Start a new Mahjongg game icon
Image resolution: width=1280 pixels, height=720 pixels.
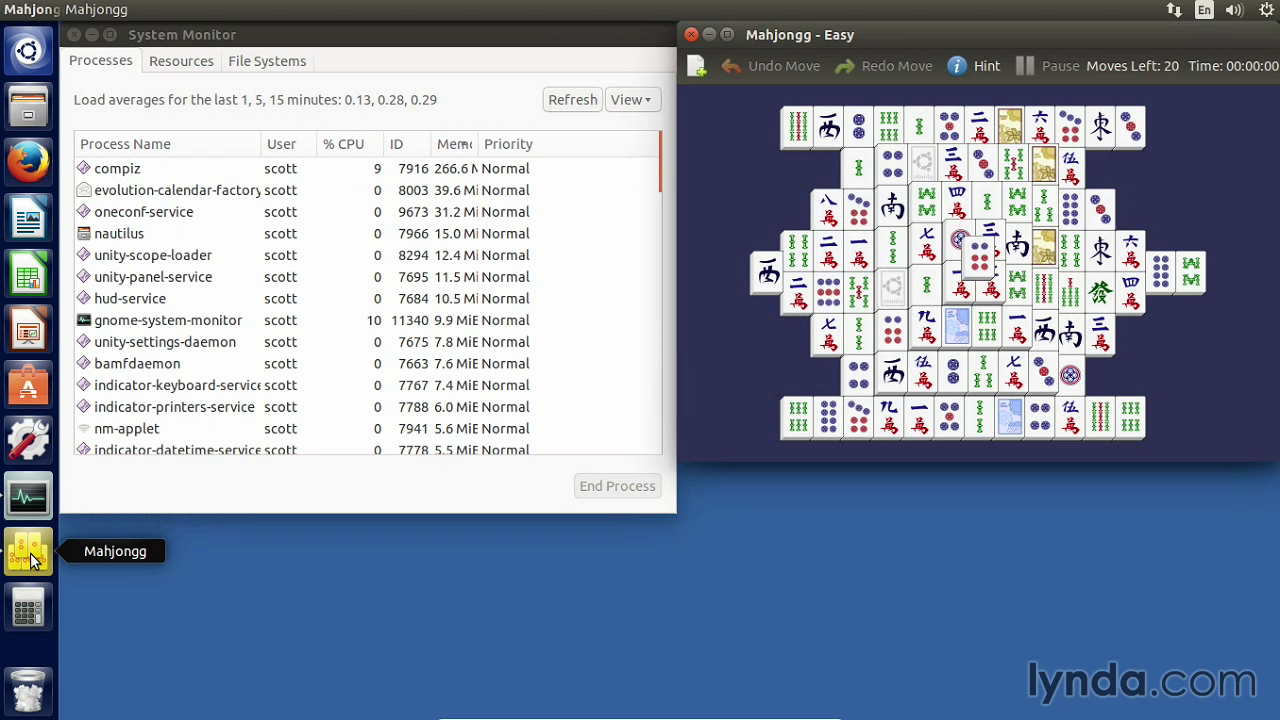(x=697, y=66)
